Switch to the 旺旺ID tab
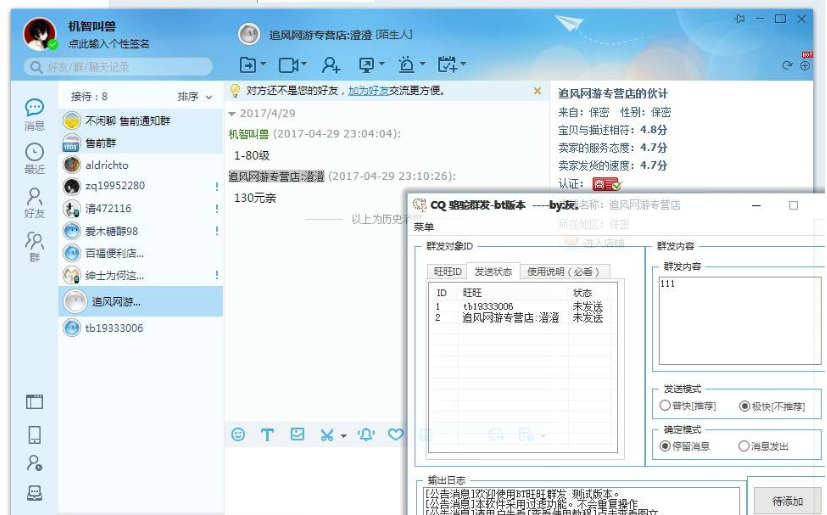The height and width of the screenshot is (515, 827). pyautogui.click(x=447, y=272)
